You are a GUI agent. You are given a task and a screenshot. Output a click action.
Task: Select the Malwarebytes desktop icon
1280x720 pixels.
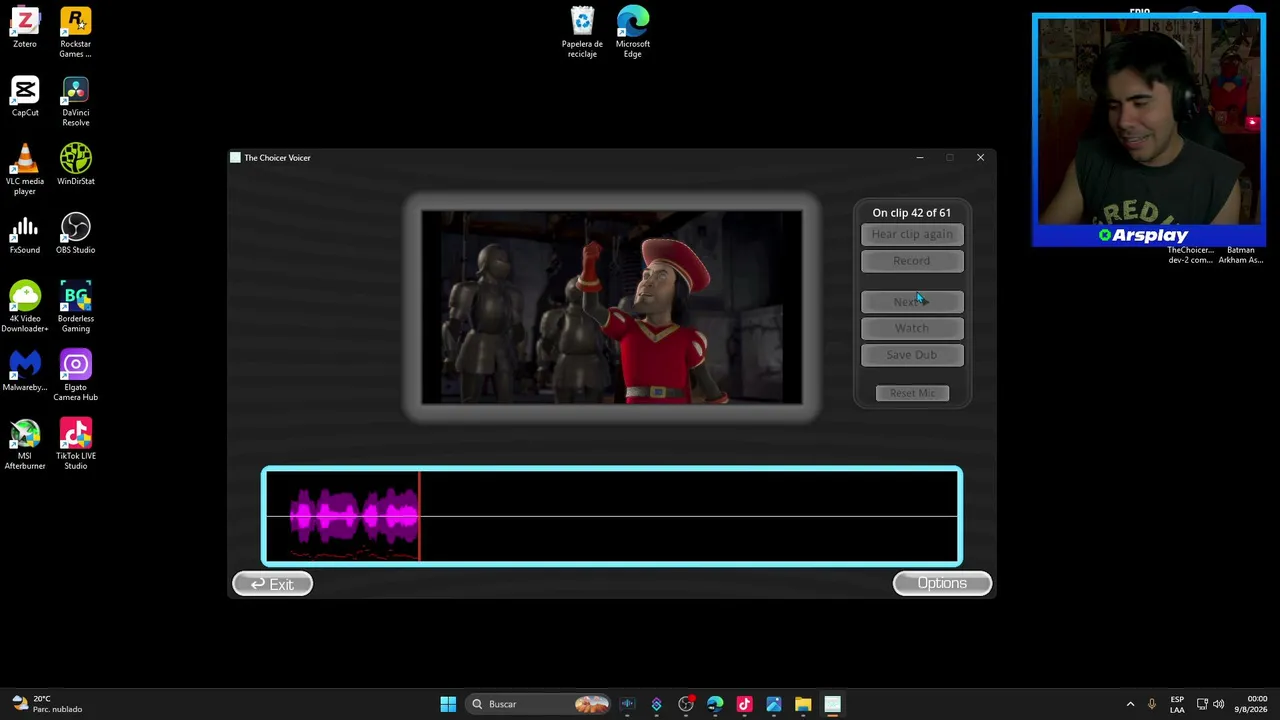[25, 371]
